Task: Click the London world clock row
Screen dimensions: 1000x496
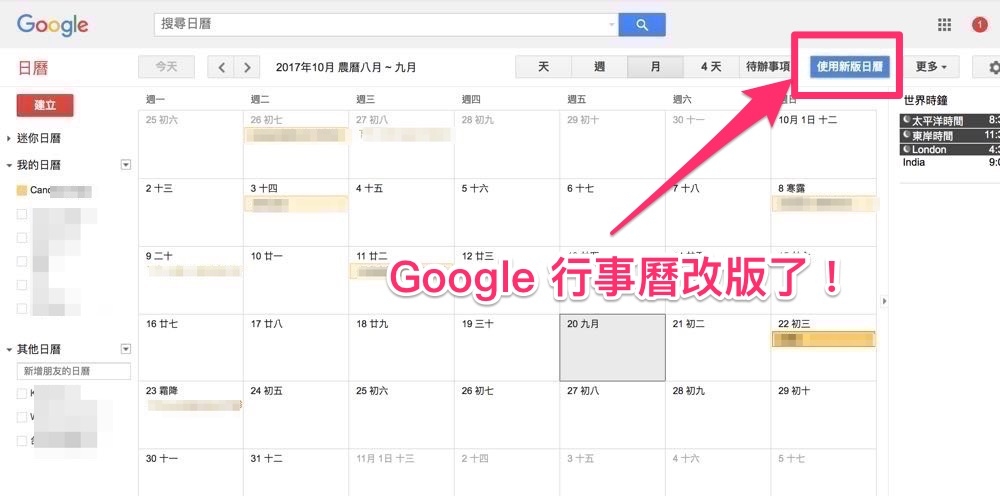Action: click(950, 149)
